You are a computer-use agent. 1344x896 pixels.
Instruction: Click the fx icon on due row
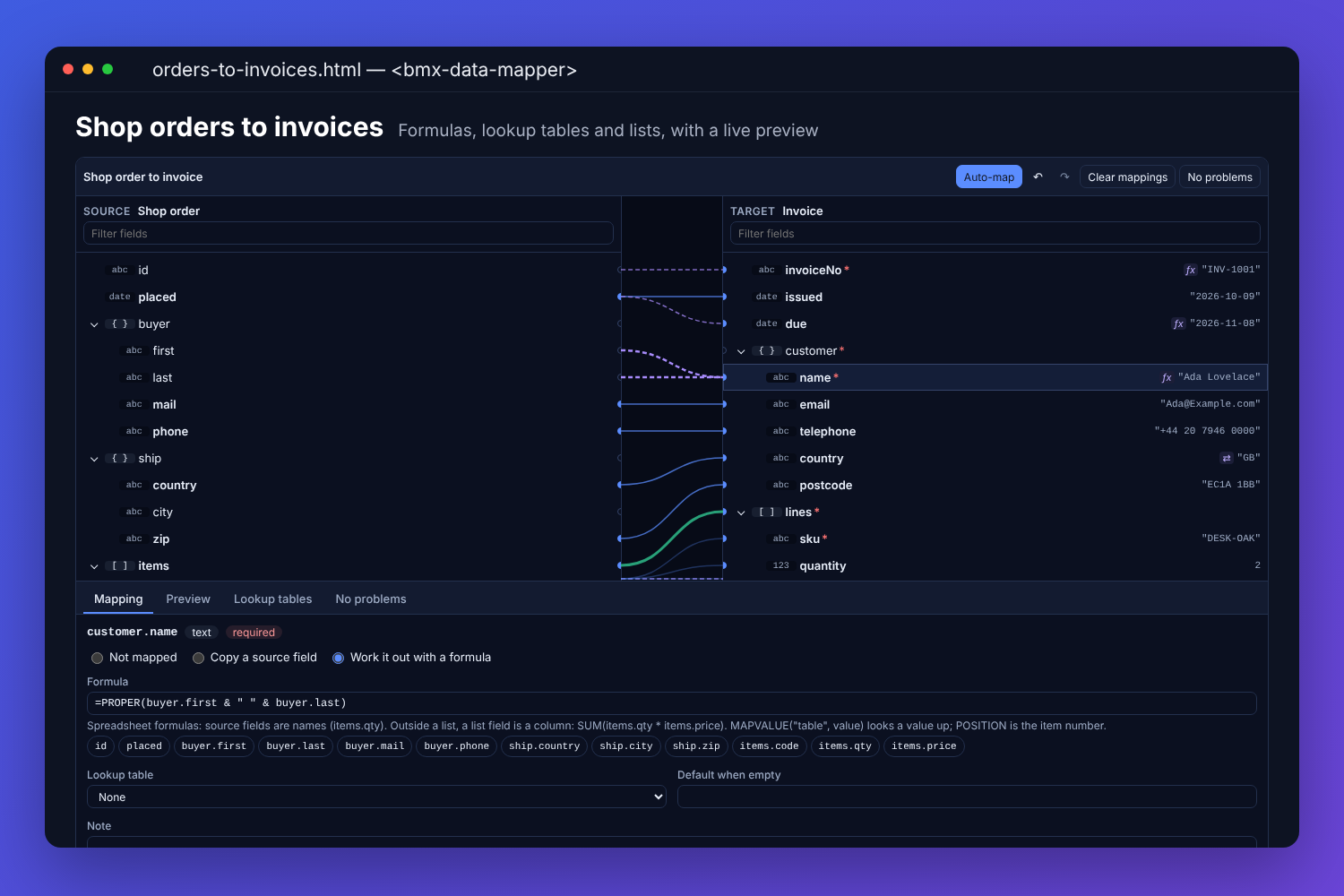click(x=1178, y=323)
